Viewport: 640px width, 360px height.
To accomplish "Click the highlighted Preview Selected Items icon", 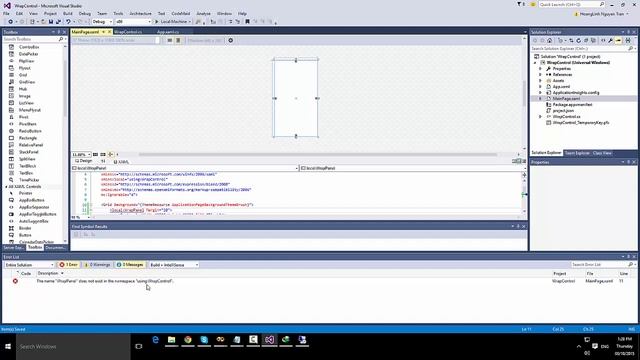I will click(618, 40).
